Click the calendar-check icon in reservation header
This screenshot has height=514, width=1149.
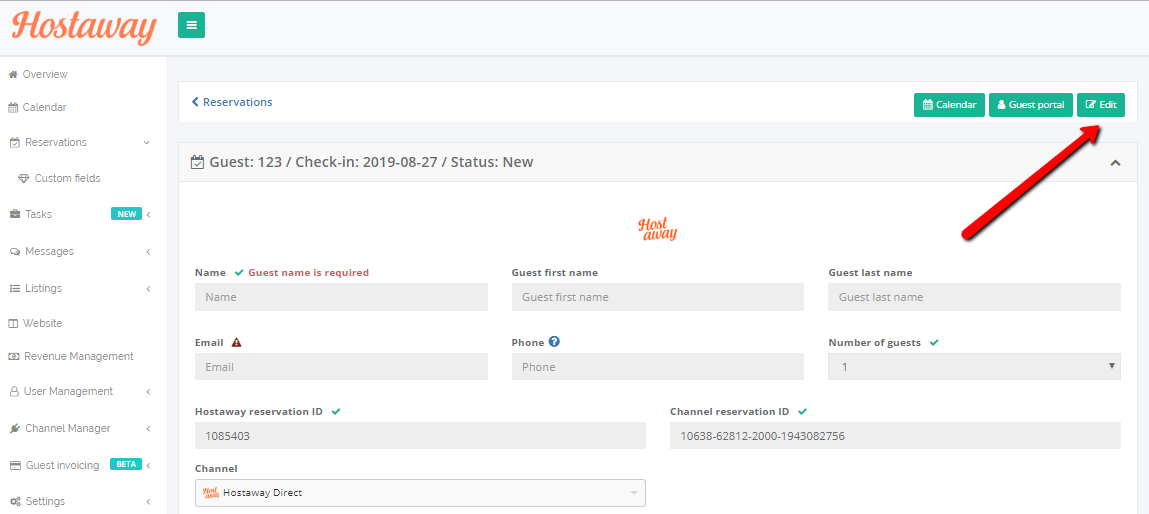point(197,162)
